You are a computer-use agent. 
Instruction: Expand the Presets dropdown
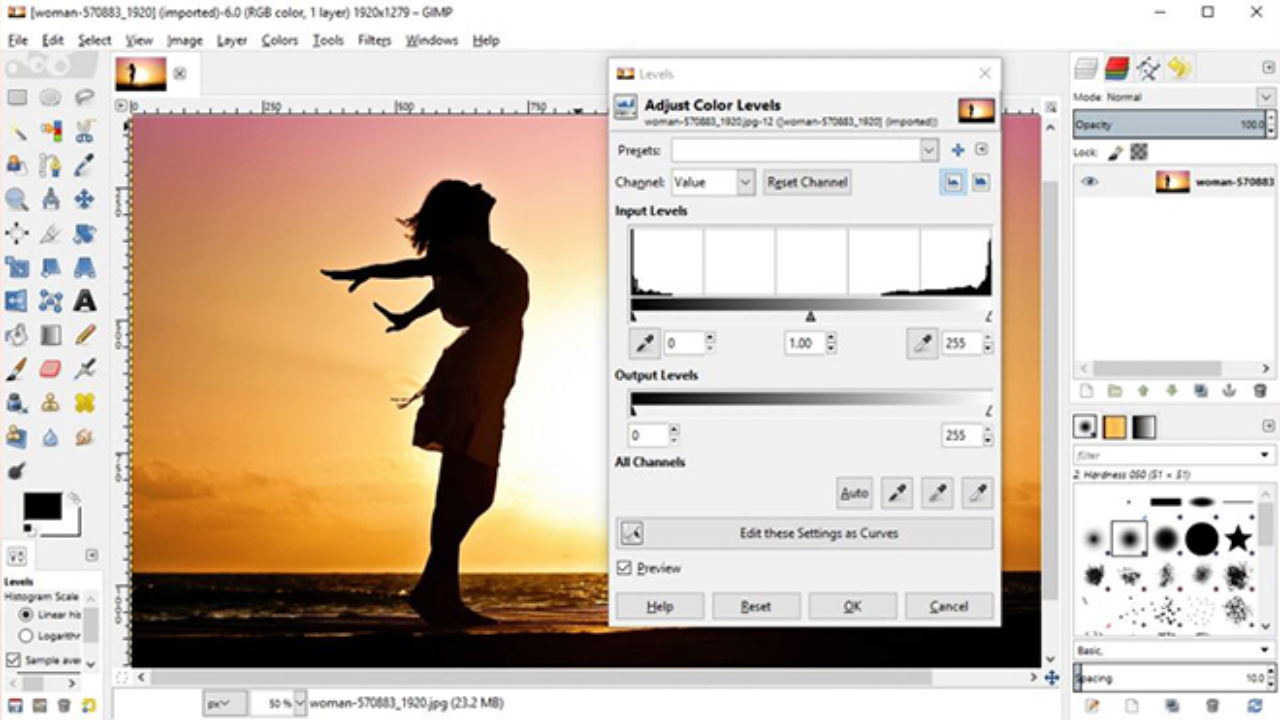[x=929, y=150]
